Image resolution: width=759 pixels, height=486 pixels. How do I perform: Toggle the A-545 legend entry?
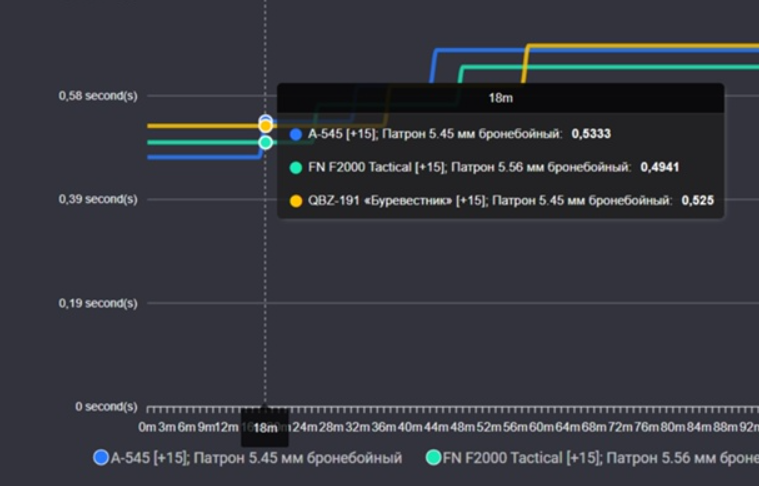[248, 457]
